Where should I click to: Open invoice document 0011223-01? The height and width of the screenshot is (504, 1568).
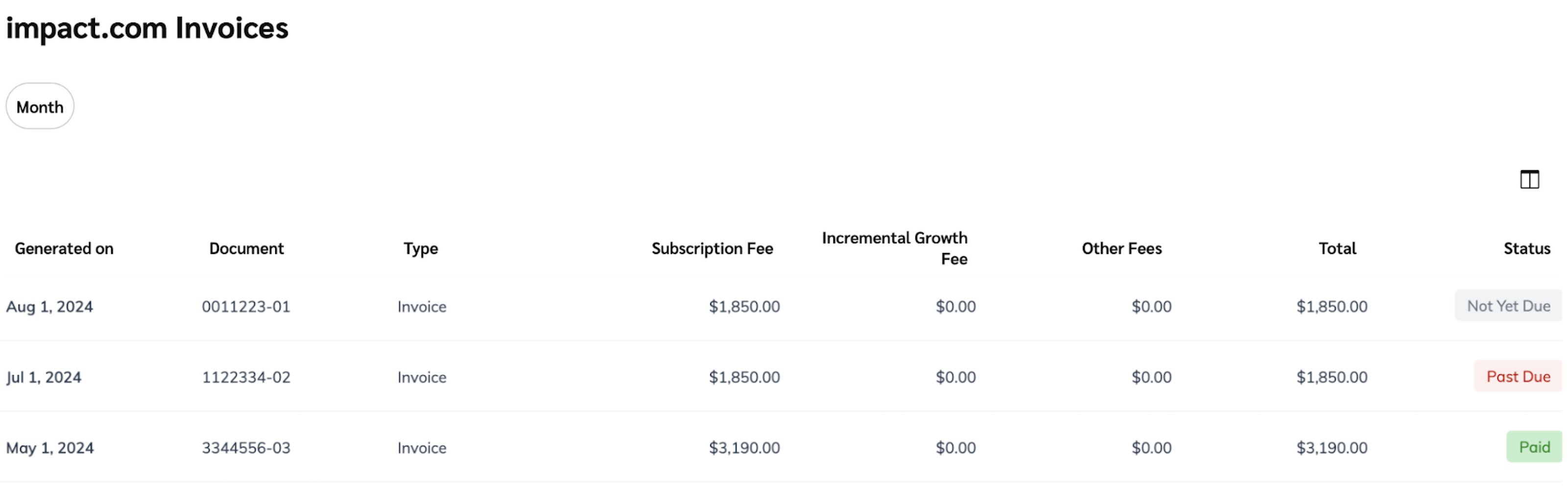246,306
